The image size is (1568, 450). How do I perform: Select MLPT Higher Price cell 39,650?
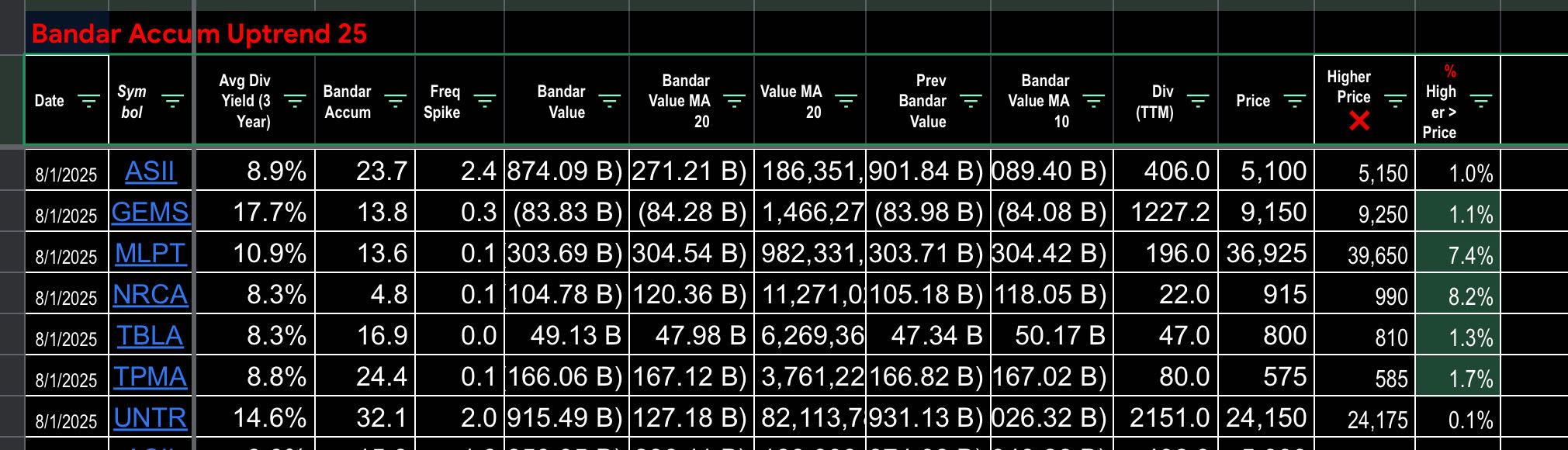1365,253
